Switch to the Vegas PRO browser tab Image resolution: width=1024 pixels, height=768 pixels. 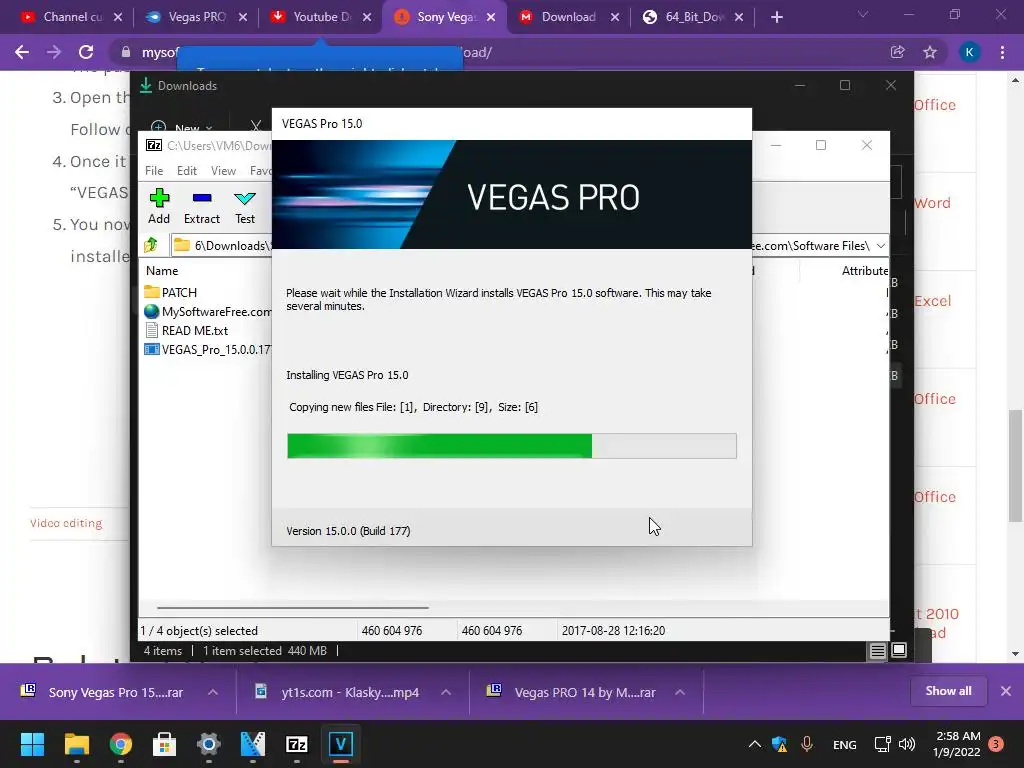(x=190, y=17)
